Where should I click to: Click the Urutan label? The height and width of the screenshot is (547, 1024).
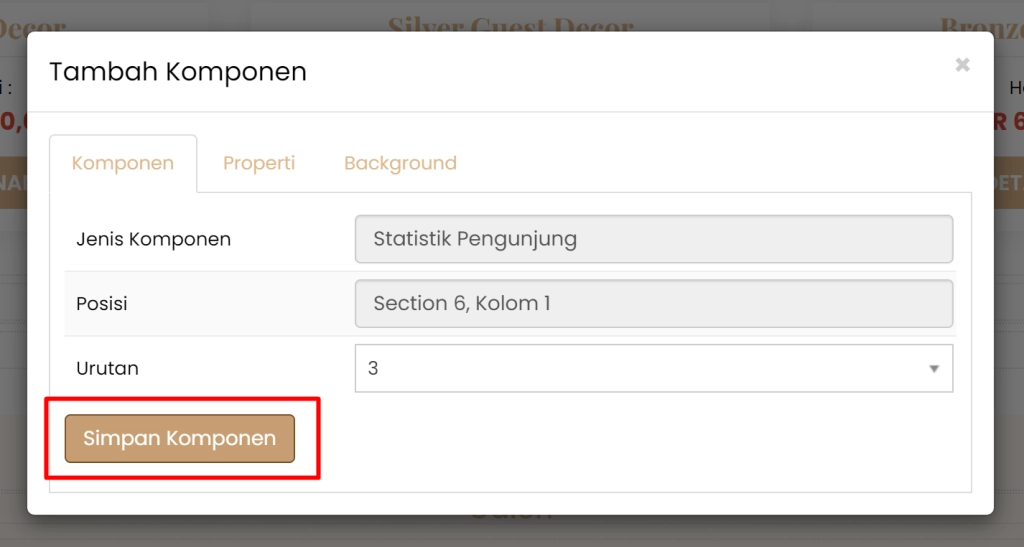pos(107,368)
